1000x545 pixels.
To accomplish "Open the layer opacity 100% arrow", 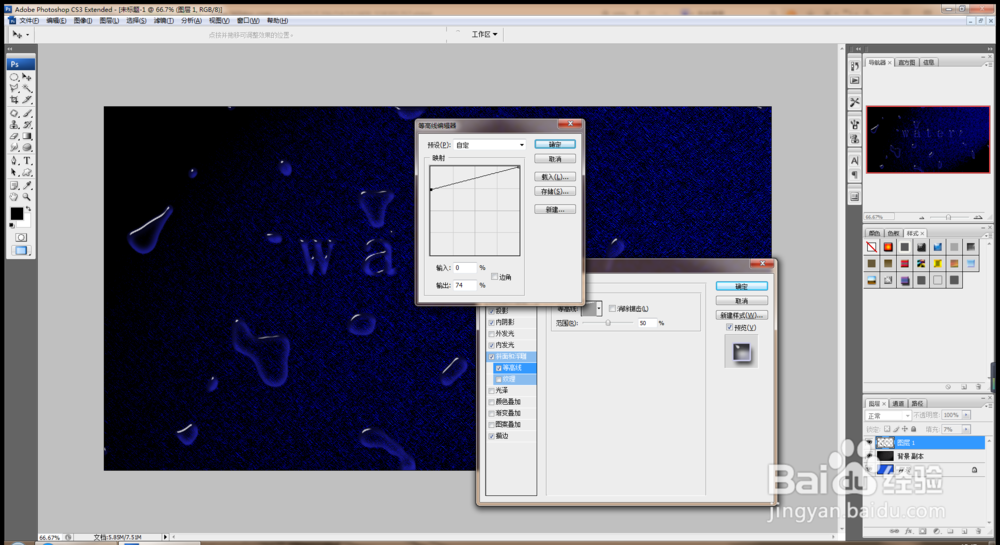I will (967, 415).
